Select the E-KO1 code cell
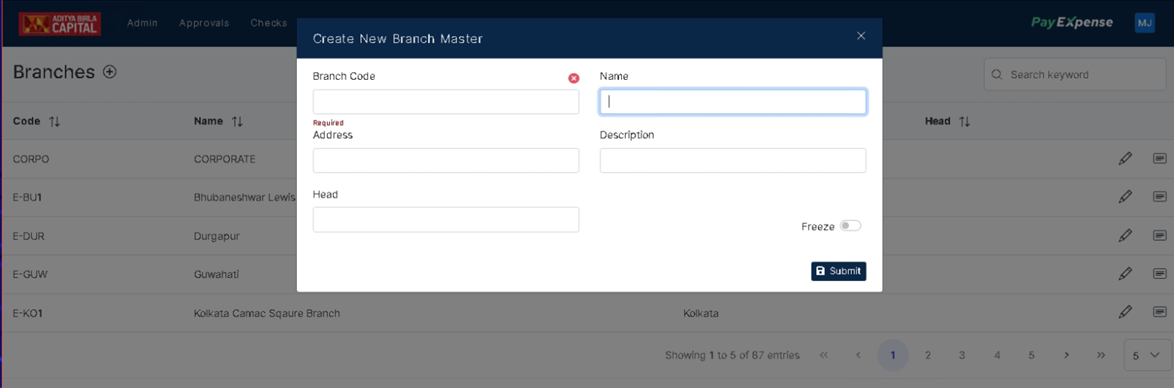Viewport: 1174px width, 388px height. [x=27, y=313]
